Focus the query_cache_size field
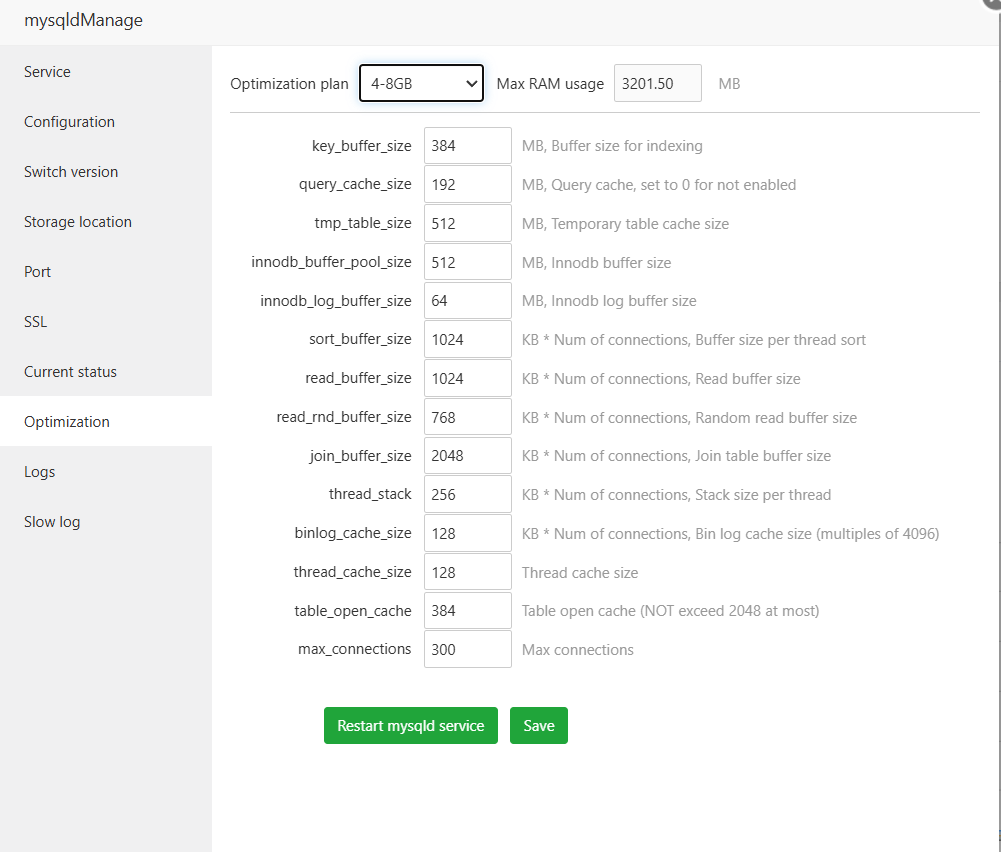Image resolution: width=1001 pixels, height=852 pixels. (467, 185)
